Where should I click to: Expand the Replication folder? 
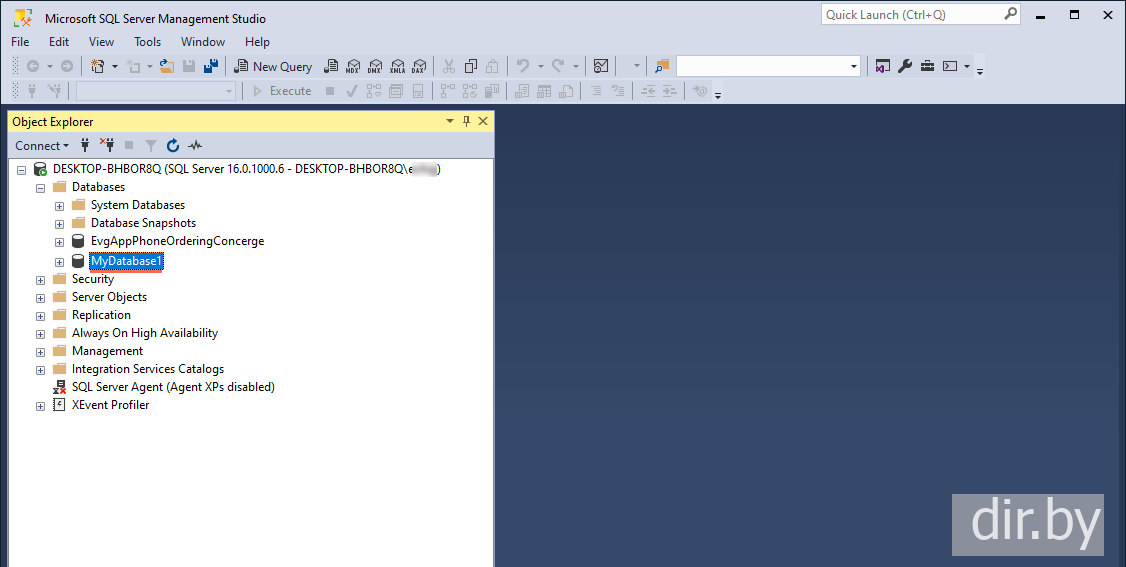(40, 316)
